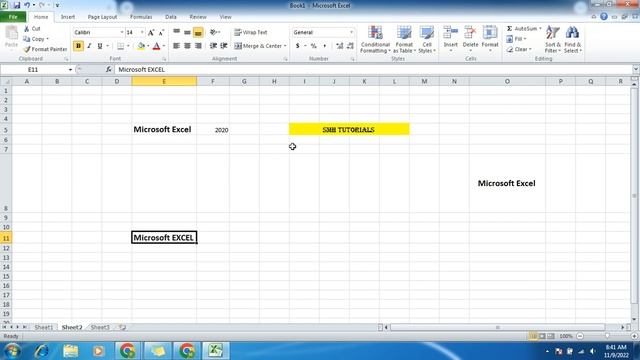Toggle align text left button
Screen dimensions: 640x360
point(176,46)
